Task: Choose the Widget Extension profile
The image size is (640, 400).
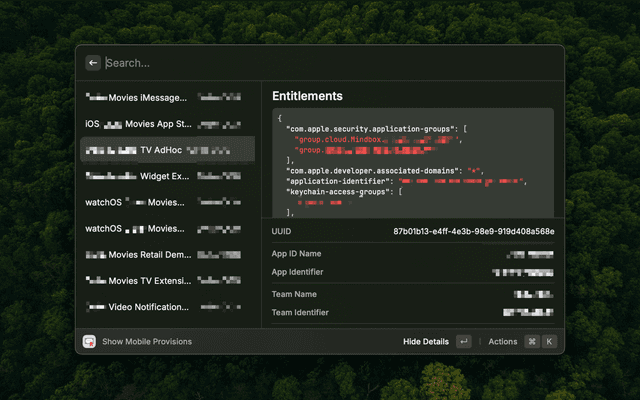Action: click(166, 176)
